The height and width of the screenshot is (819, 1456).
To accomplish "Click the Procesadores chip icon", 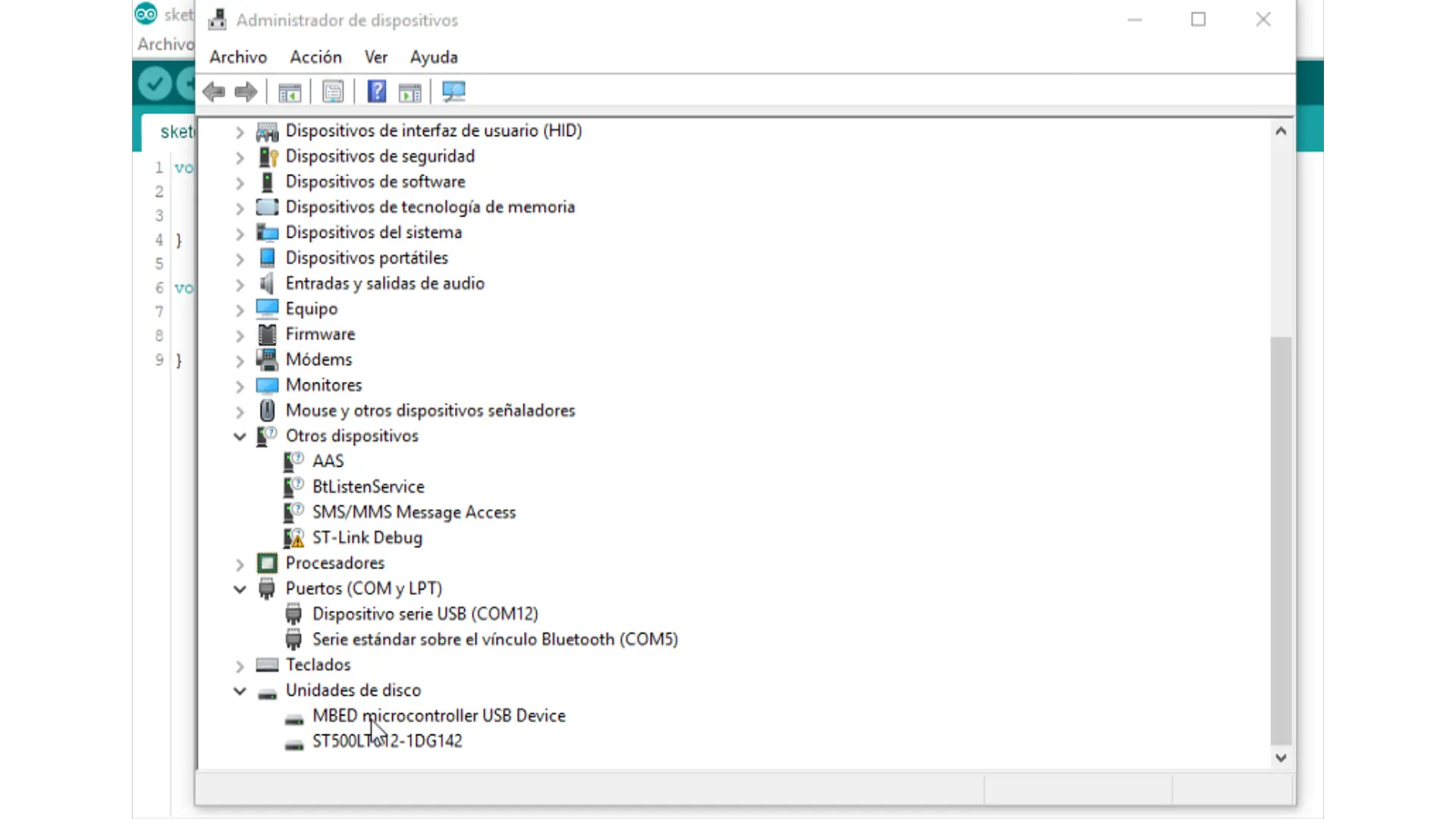I will [x=267, y=563].
